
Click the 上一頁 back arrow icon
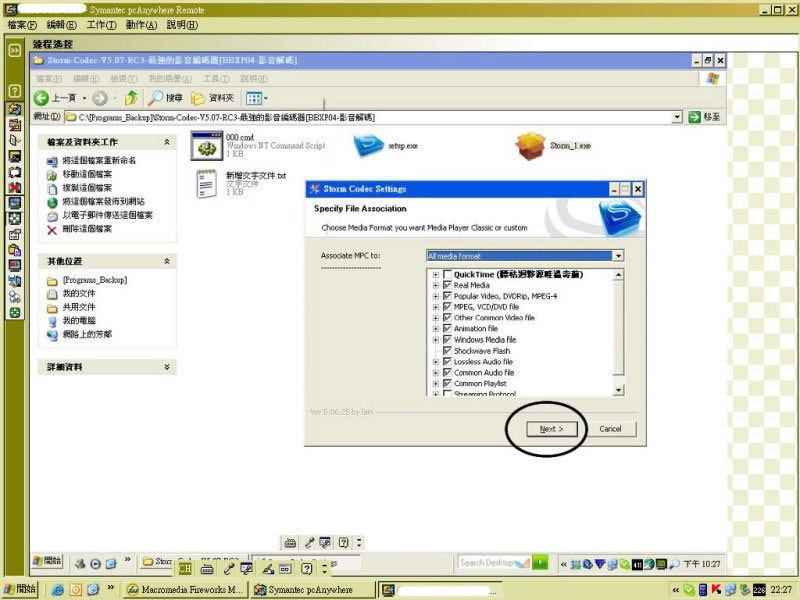pyautogui.click(x=41, y=98)
